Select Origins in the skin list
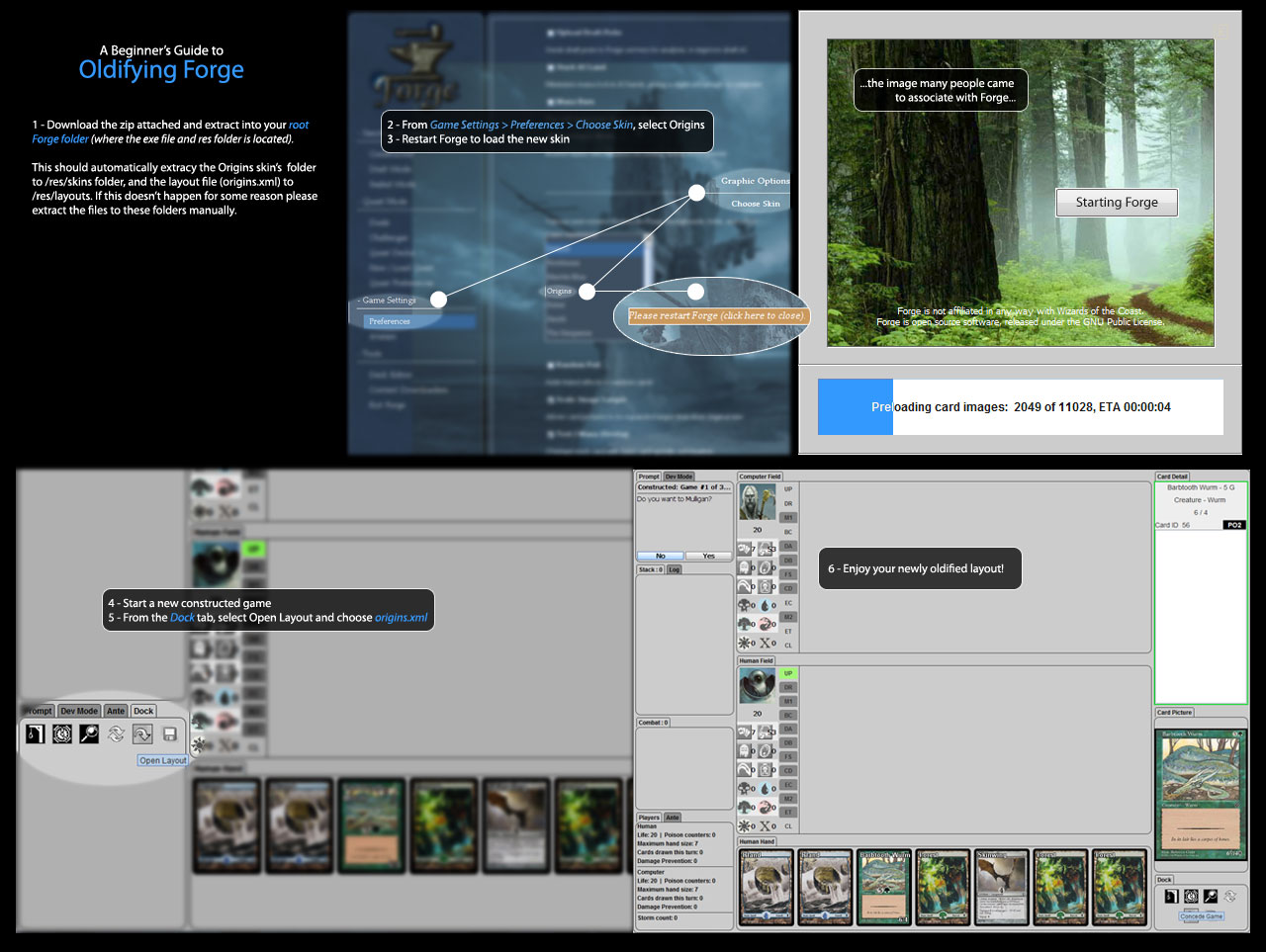Screen dimensions: 1266x952 [x=559, y=292]
